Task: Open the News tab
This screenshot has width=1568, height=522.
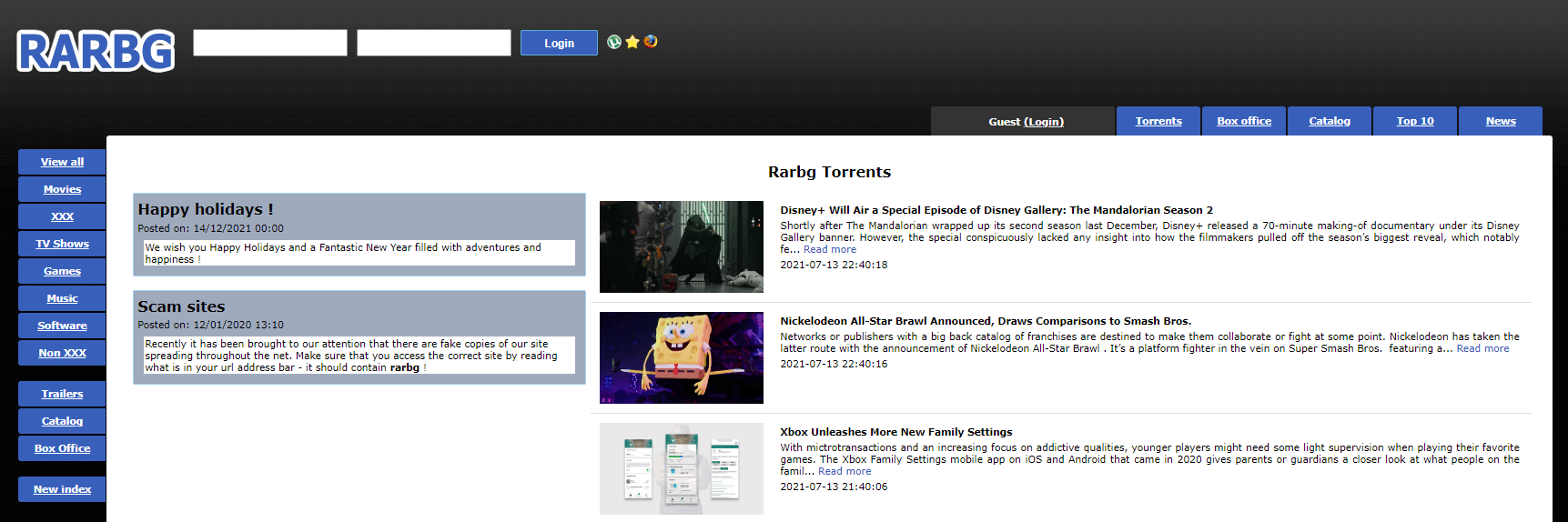Action: [1501, 121]
